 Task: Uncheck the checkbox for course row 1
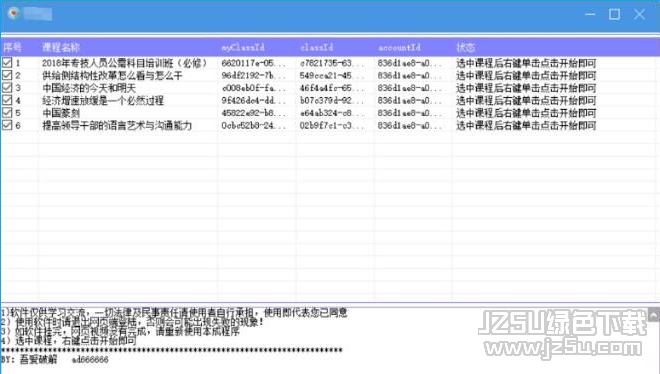7,63
